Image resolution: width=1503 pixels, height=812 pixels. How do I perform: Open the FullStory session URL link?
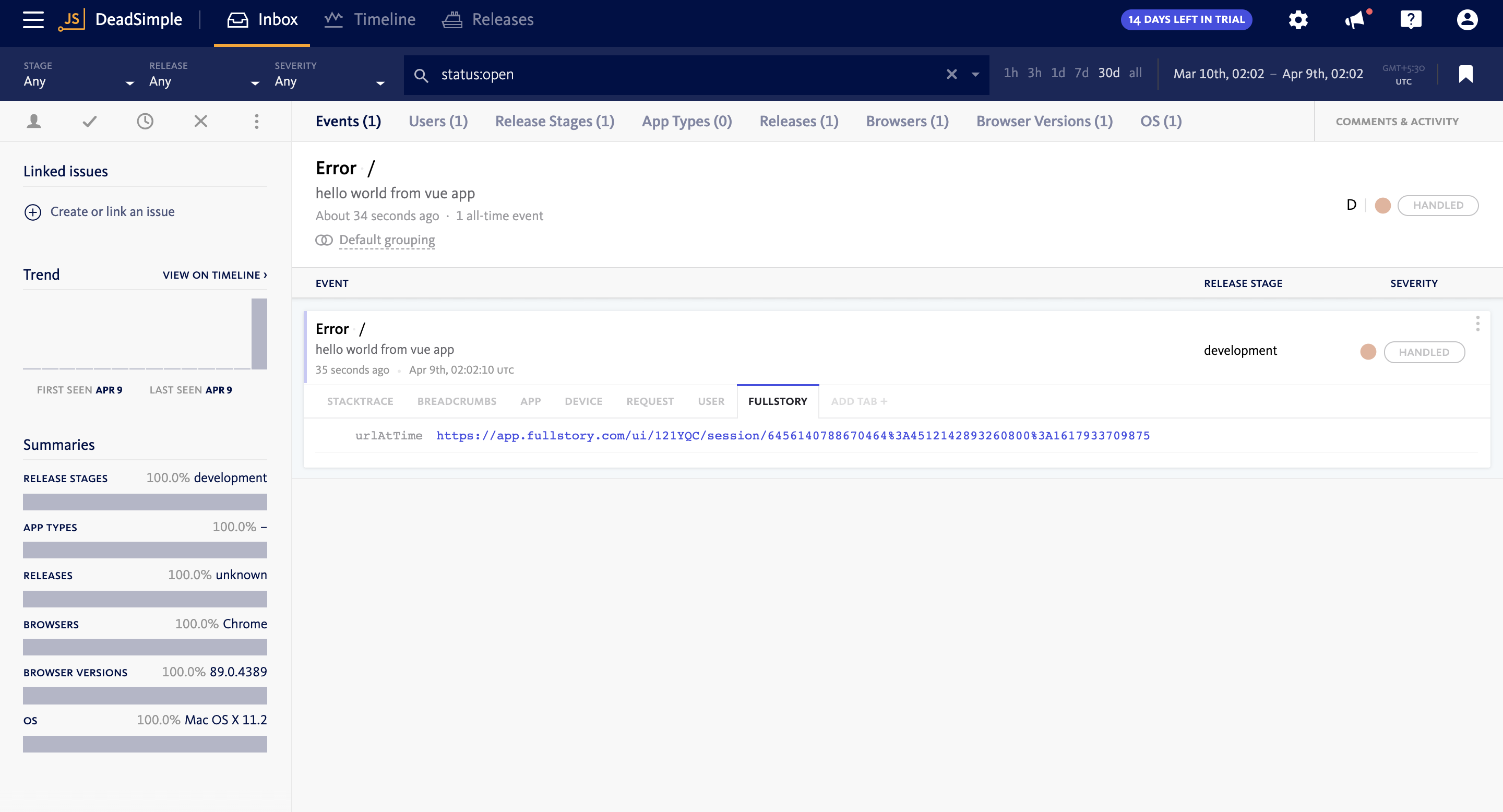[792, 436]
